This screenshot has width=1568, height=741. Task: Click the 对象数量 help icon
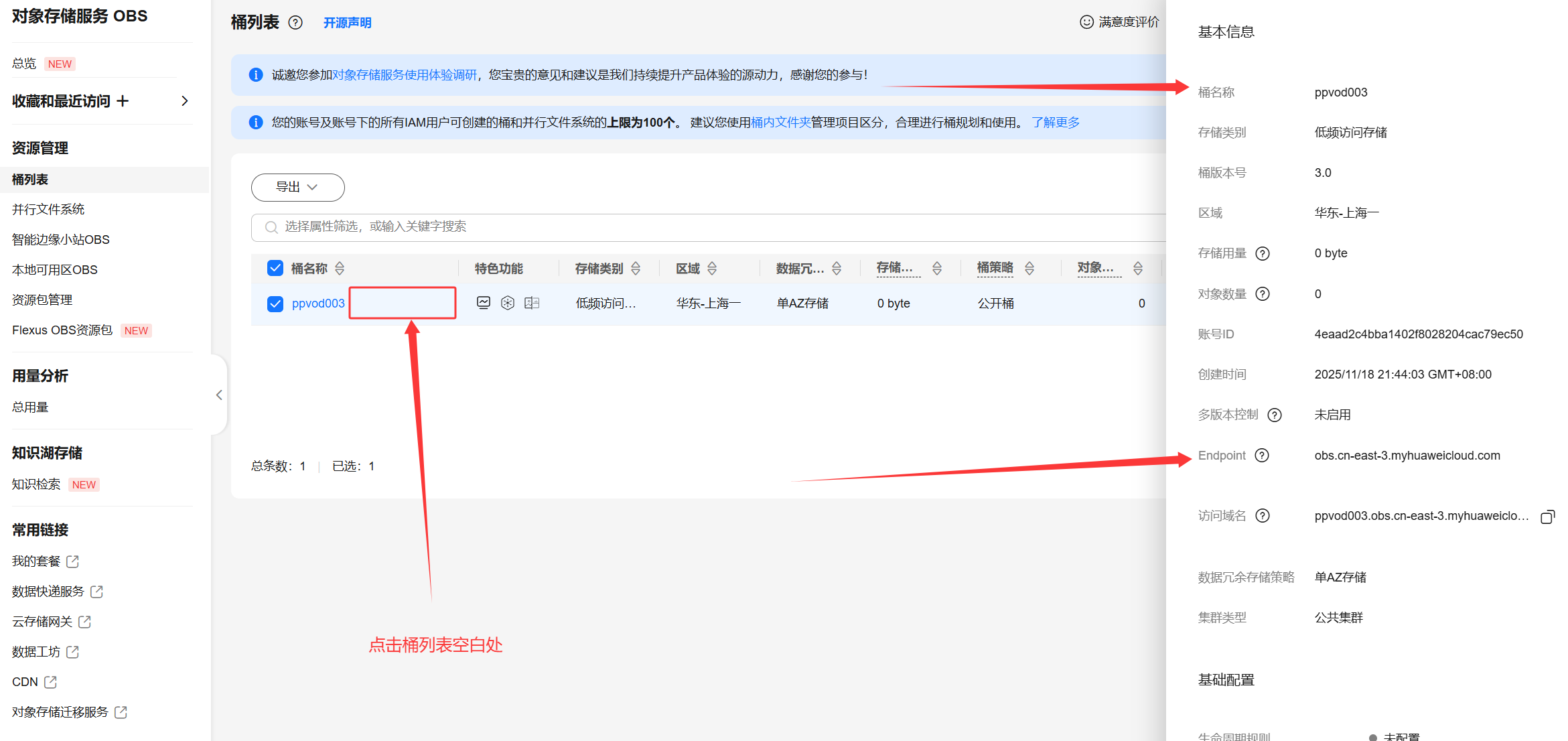click(x=1263, y=293)
